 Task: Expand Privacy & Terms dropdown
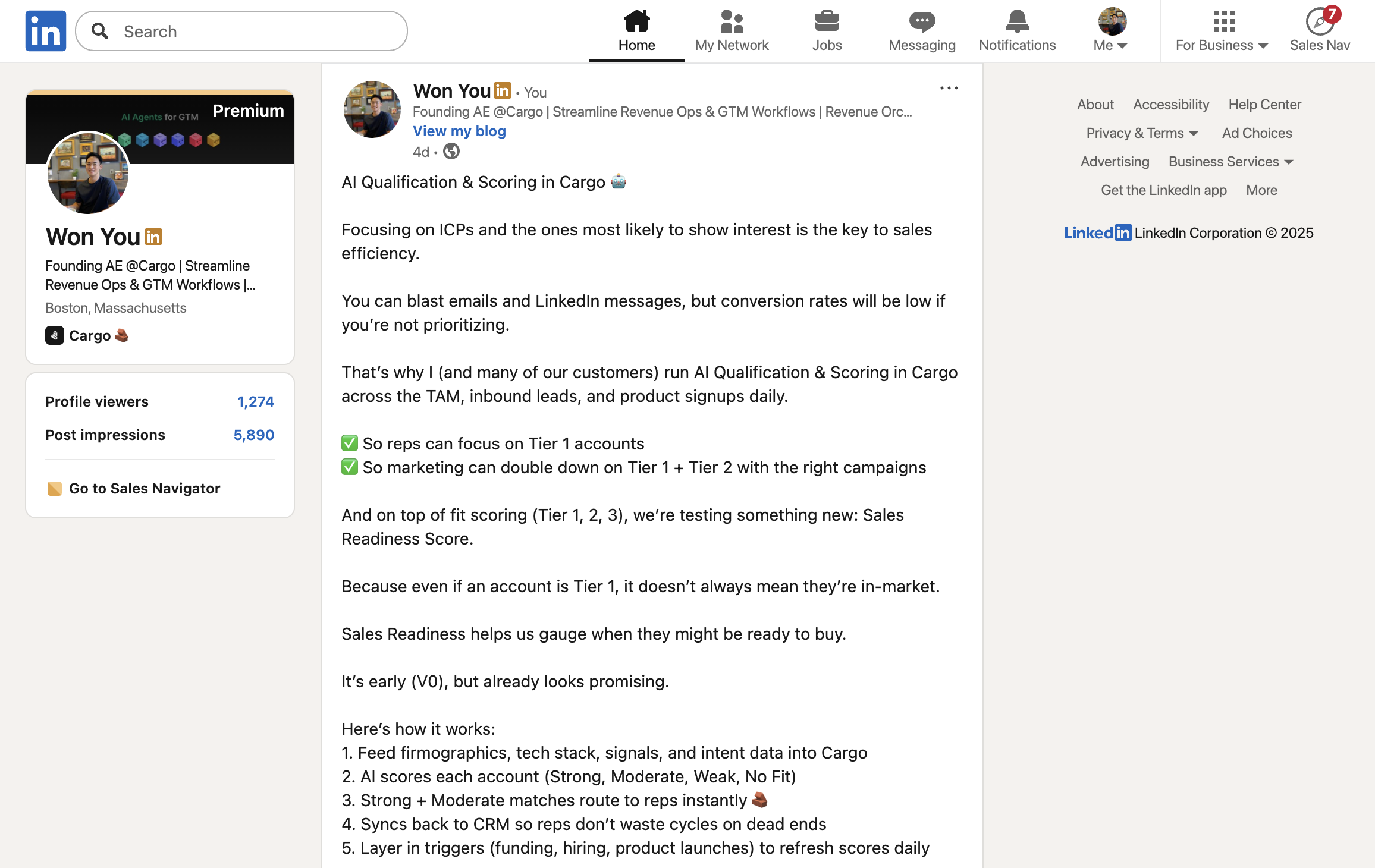click(1142, 133)
